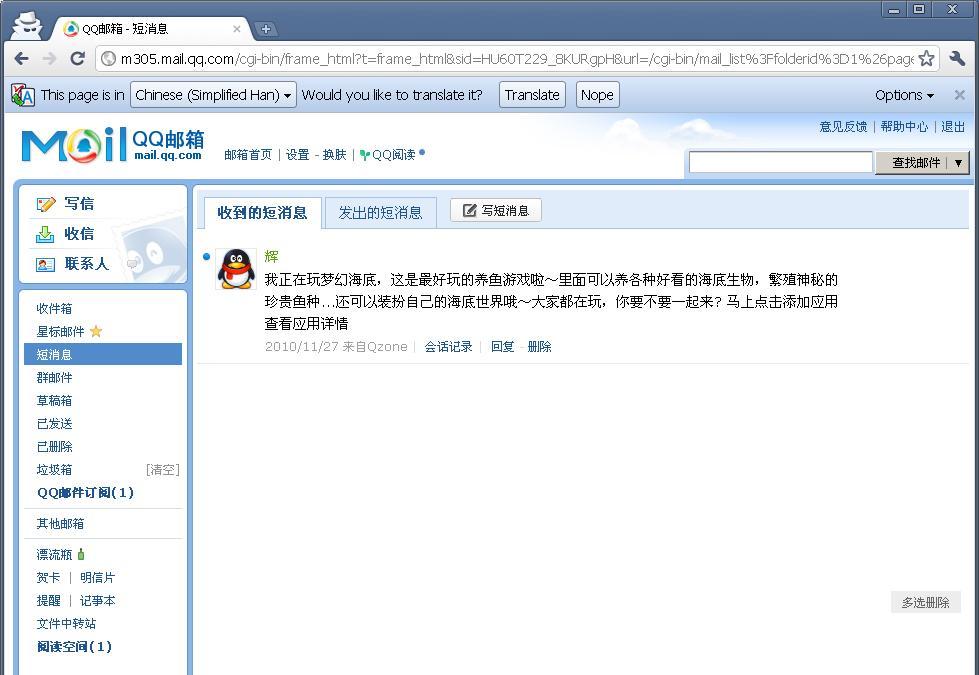979x675 pixels.
Task: Open contacts via the 联系人 icon
Action: point(45,264)
